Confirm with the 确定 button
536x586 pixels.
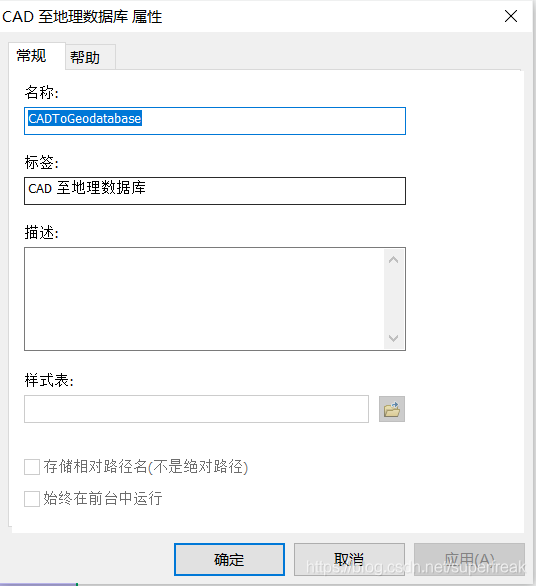[229, 559]
